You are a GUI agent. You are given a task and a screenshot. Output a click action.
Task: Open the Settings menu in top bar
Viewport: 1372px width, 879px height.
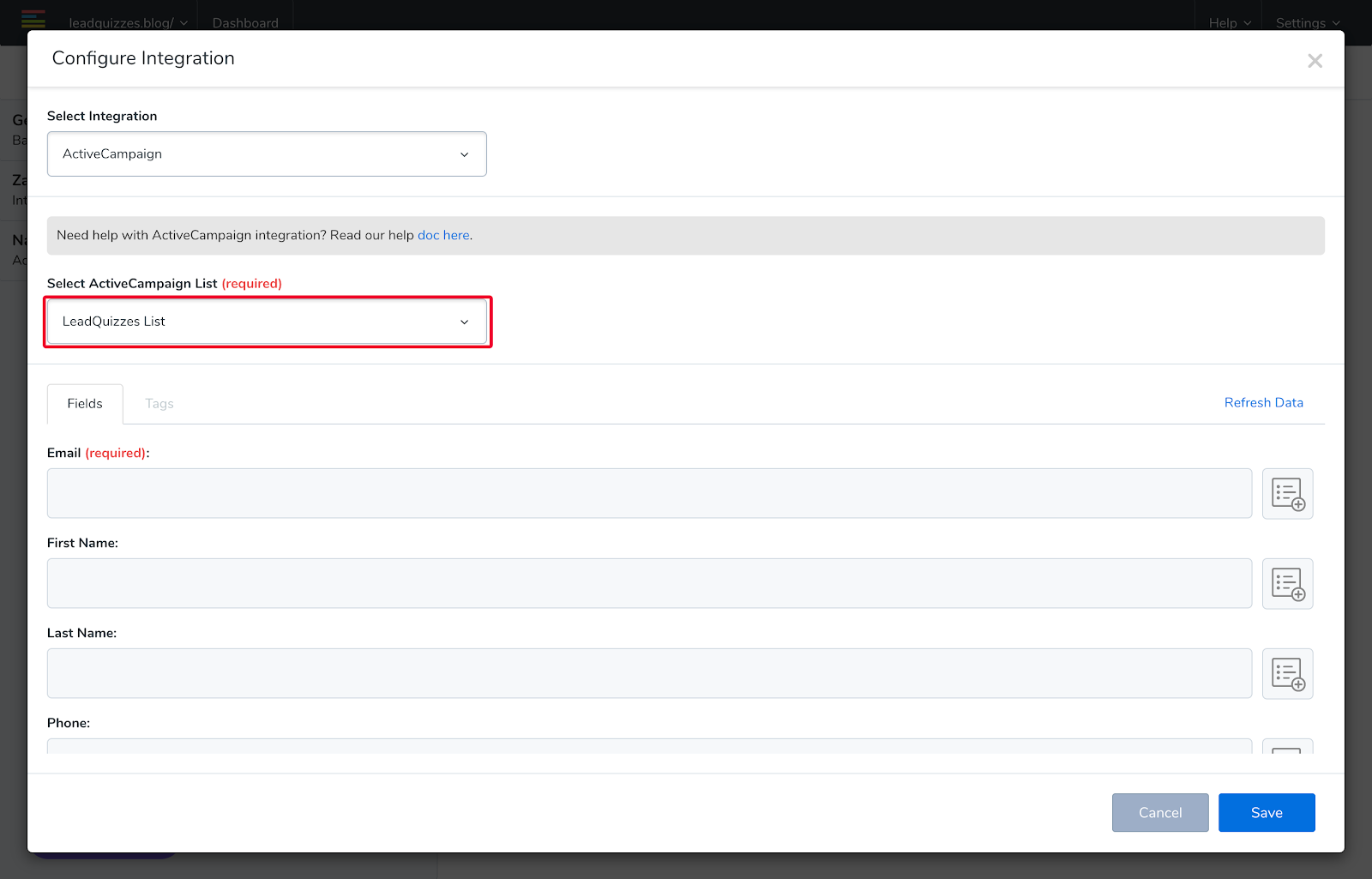click(x=1308, y=23)
